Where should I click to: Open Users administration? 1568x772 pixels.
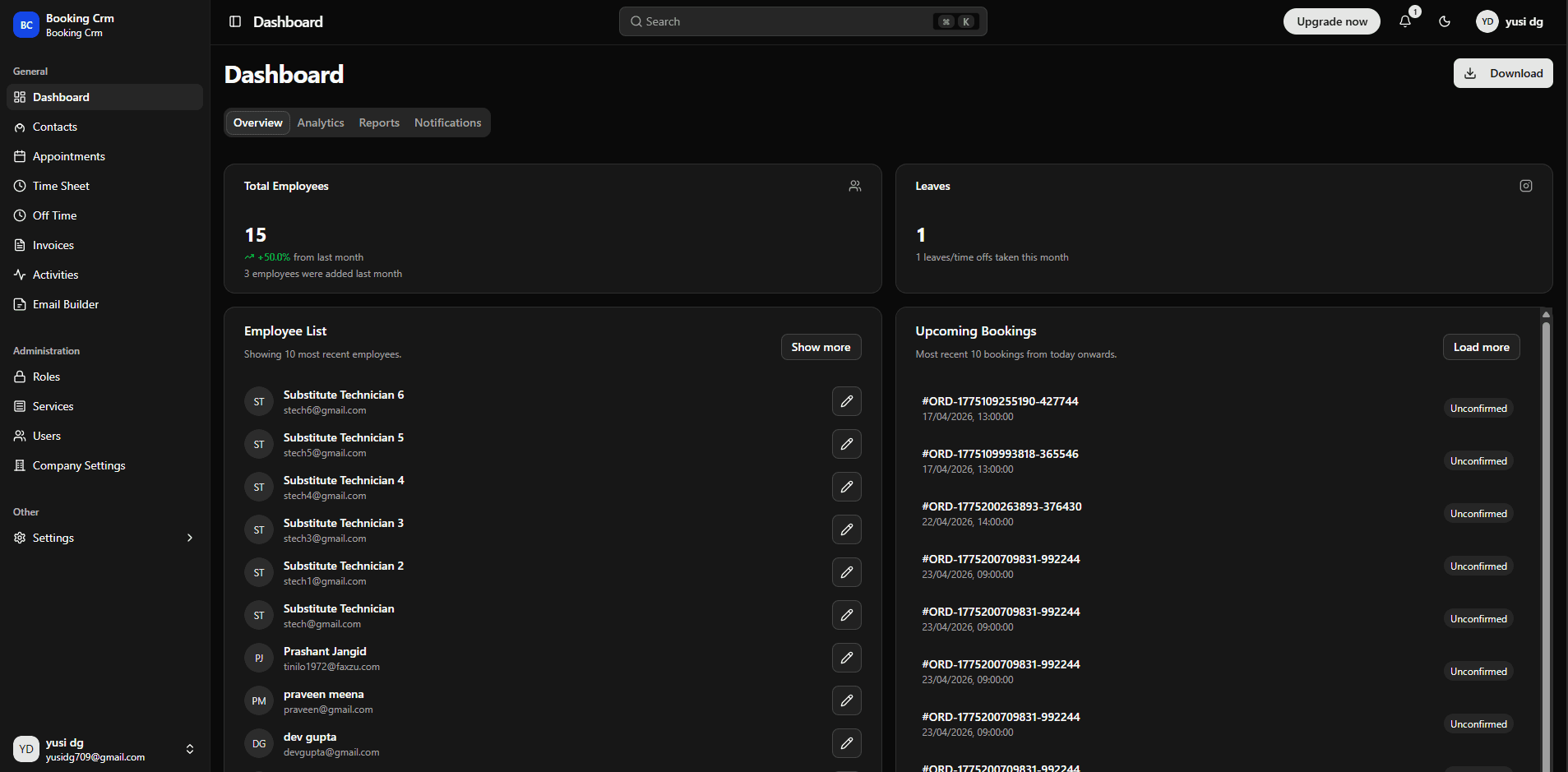tap(104, 436)
